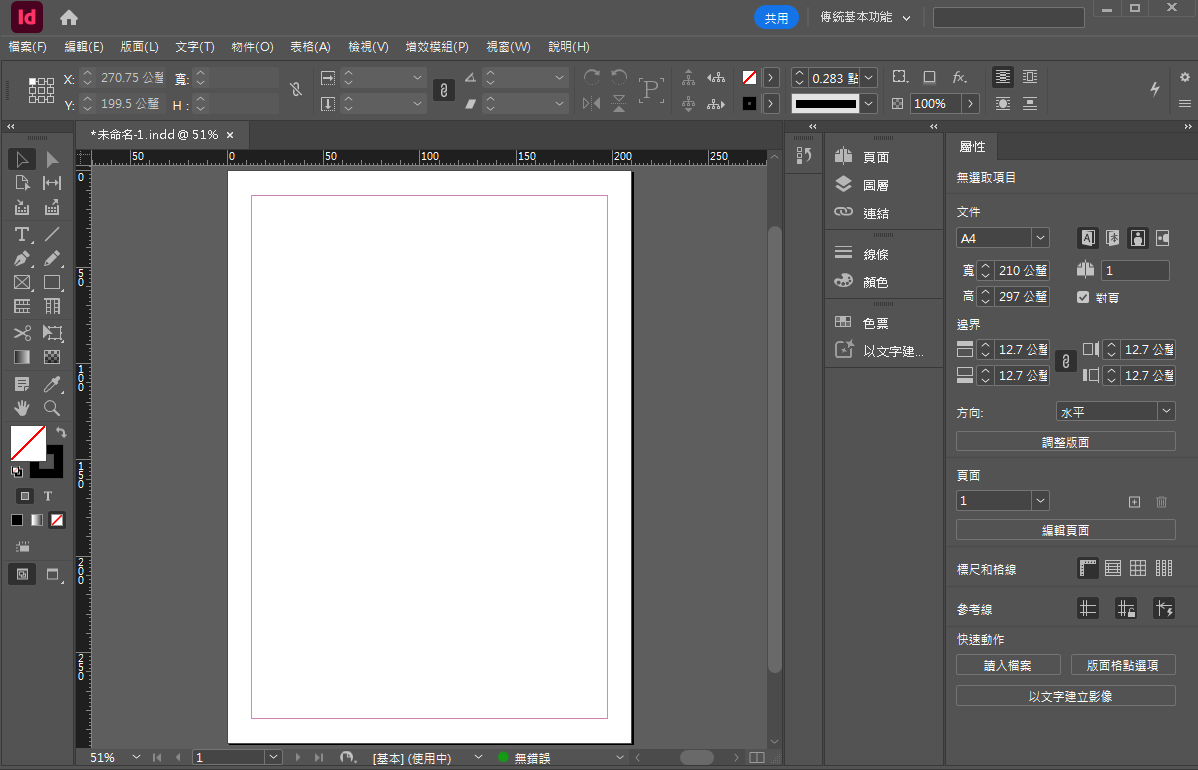
Task: Select the Gradient Feather tool
Action: 52,357
